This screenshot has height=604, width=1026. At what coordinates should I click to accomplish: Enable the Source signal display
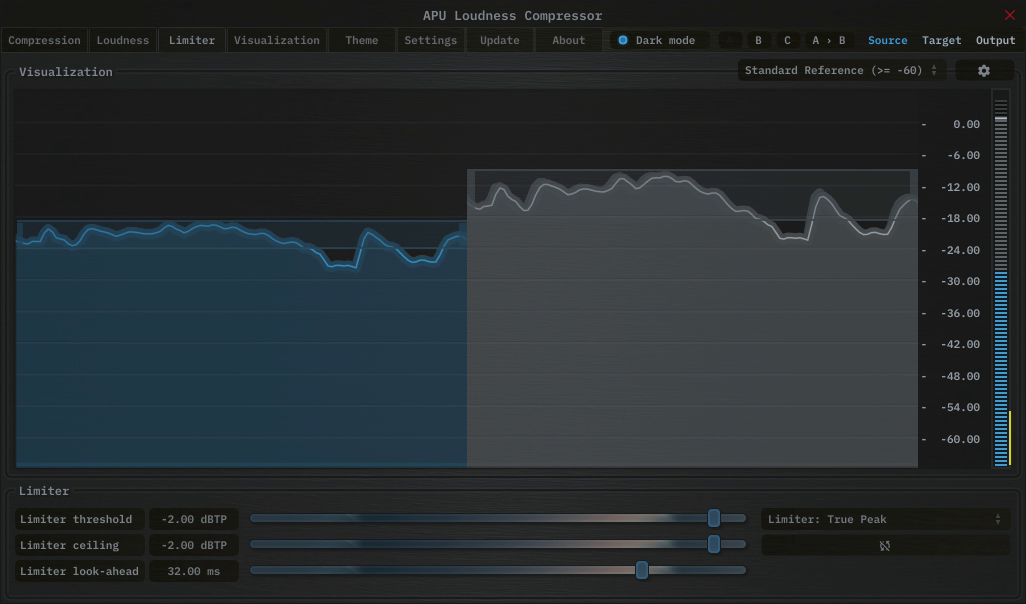pyautogui.click(x=887, y=40)
